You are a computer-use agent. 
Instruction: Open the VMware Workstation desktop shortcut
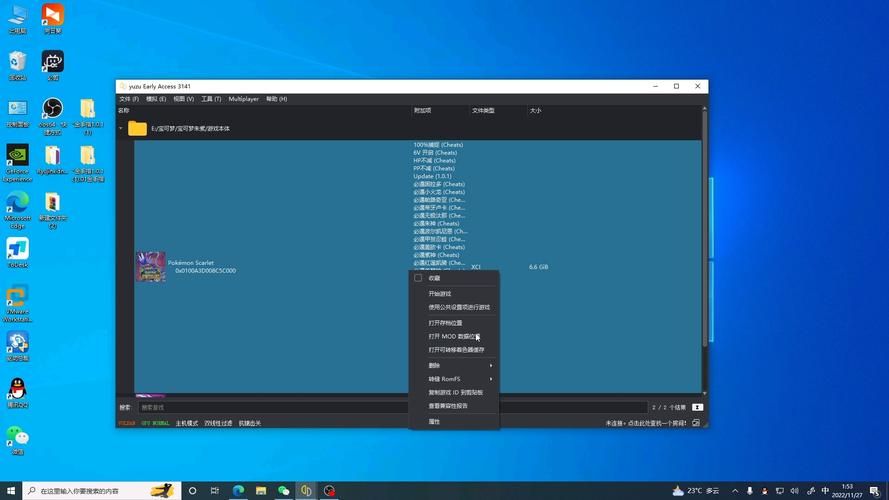[18, 304]
